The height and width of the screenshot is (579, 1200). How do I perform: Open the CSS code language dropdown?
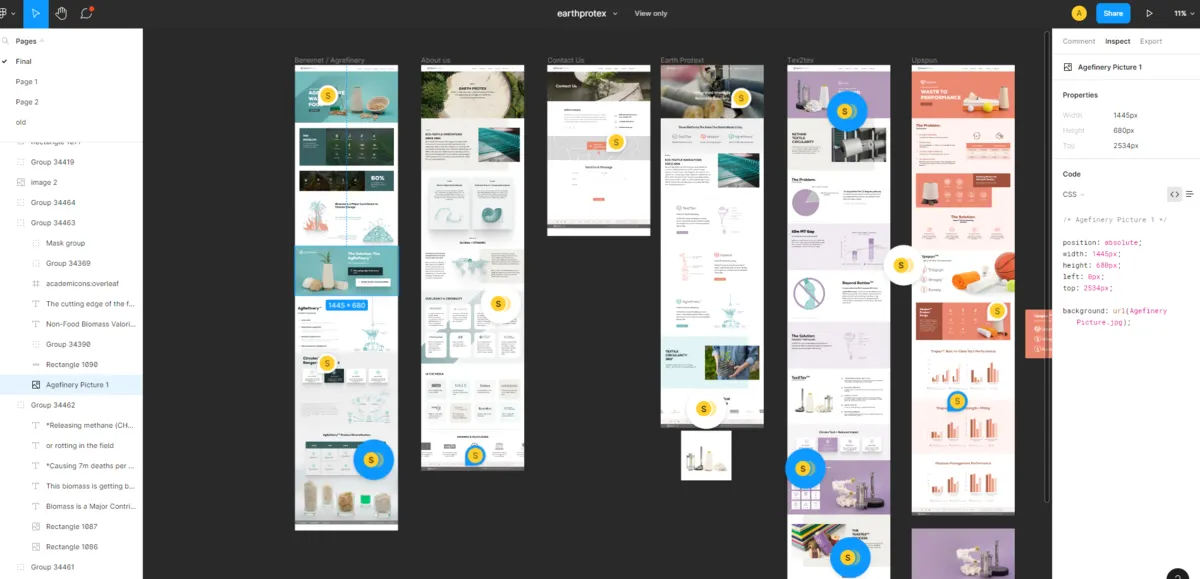point(1073,194)
